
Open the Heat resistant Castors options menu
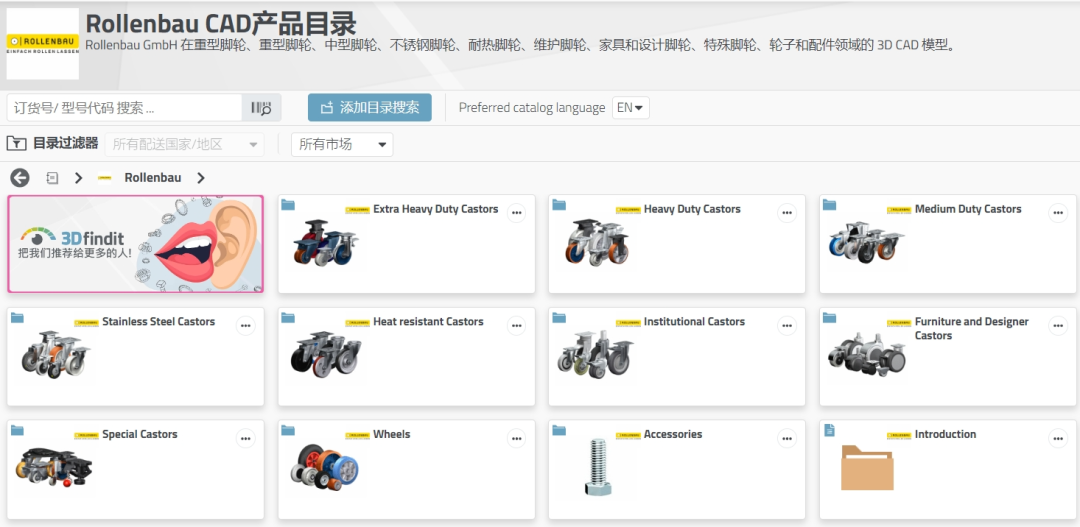(517, 326)
